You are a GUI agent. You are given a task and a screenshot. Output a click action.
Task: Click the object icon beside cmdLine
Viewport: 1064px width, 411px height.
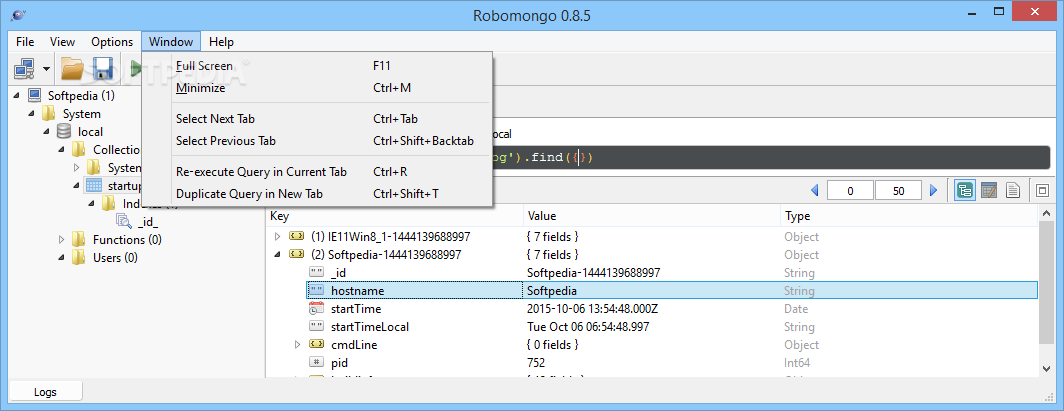317,345
